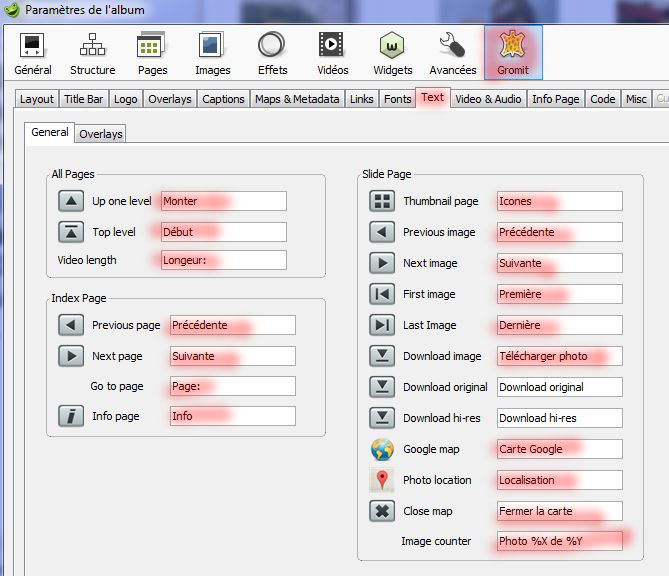Open the Vidéos settings section
Screen dimensions: 669x576
[x=332, y=53]
